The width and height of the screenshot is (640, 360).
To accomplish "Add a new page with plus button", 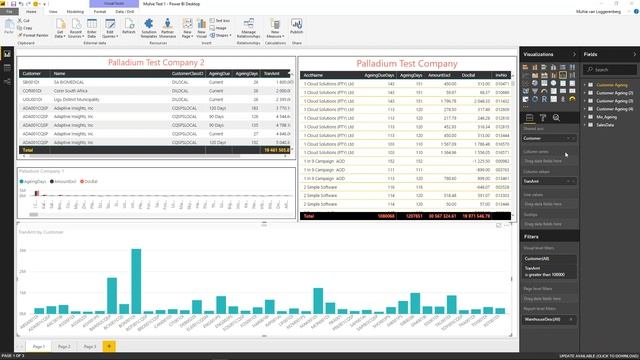I will pyautogui.click(x=109, y=347).
